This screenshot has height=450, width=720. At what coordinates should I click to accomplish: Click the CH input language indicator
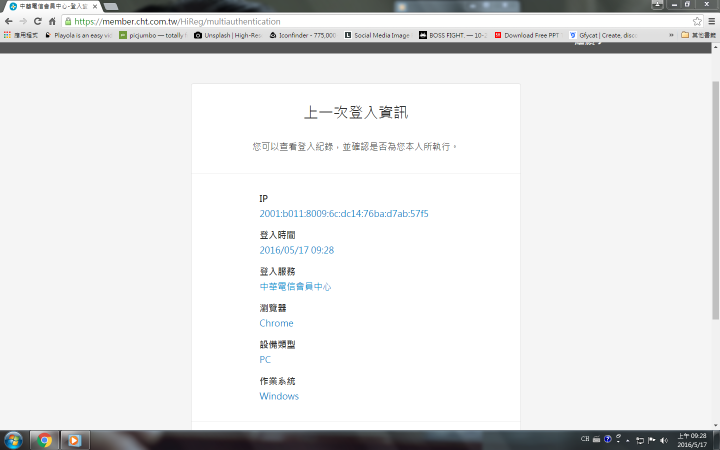585,439
